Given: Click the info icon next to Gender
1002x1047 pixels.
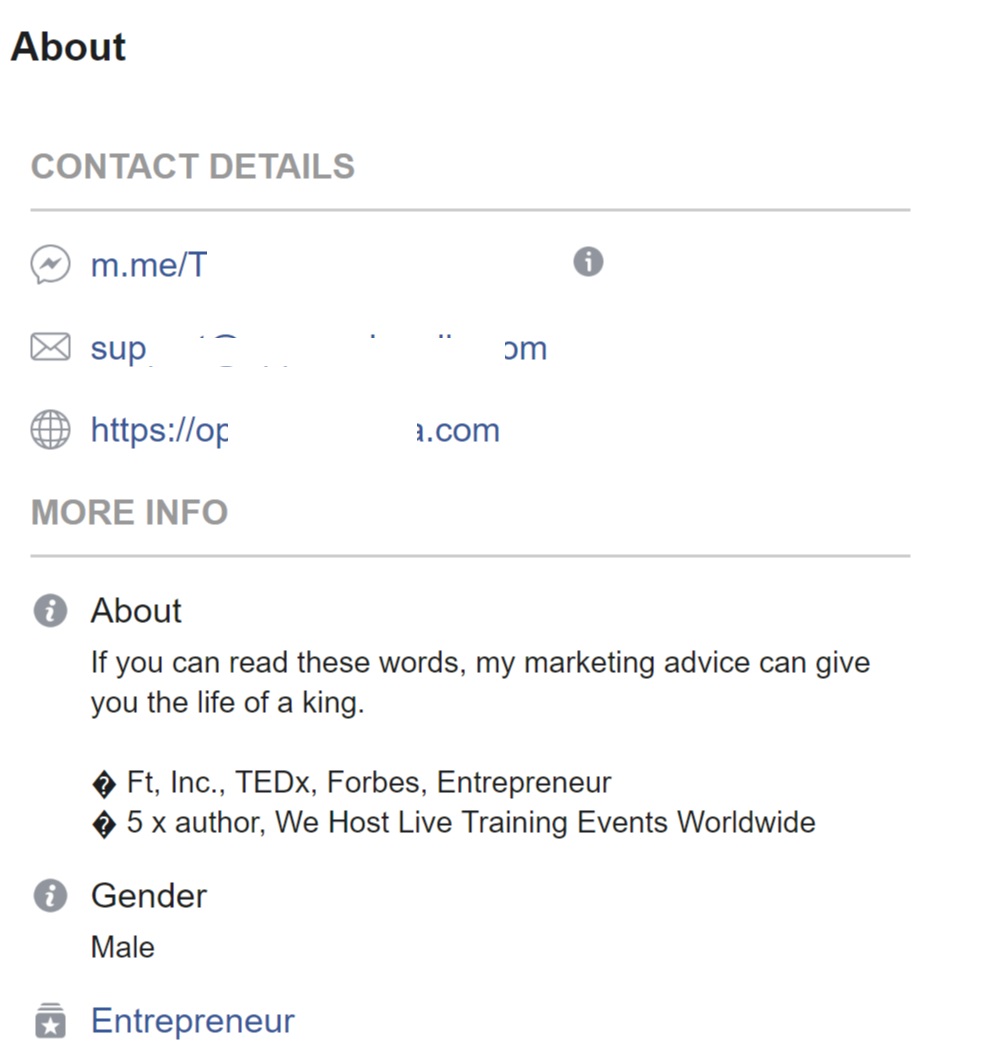Looking at the screenshot, I should (50, 895).
